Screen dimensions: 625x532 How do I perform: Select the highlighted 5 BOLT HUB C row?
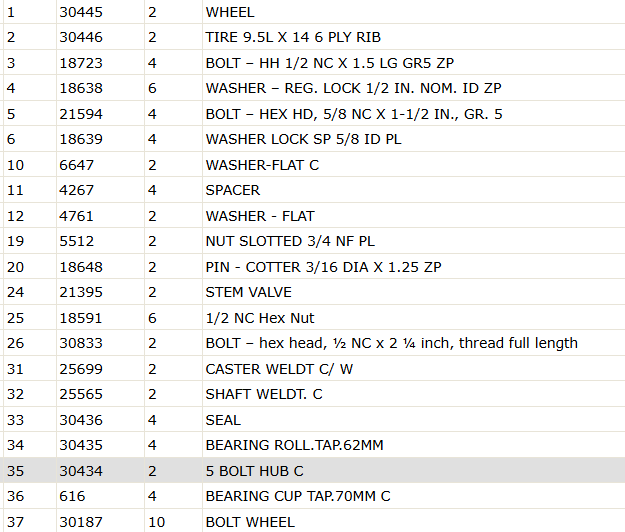[312, 471]
